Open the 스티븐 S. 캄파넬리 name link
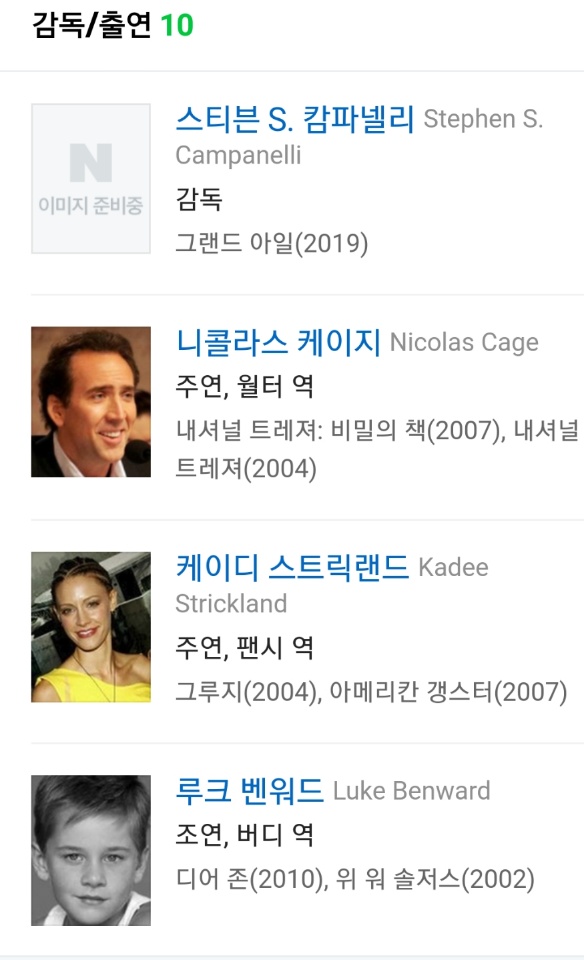 (295, 119)
